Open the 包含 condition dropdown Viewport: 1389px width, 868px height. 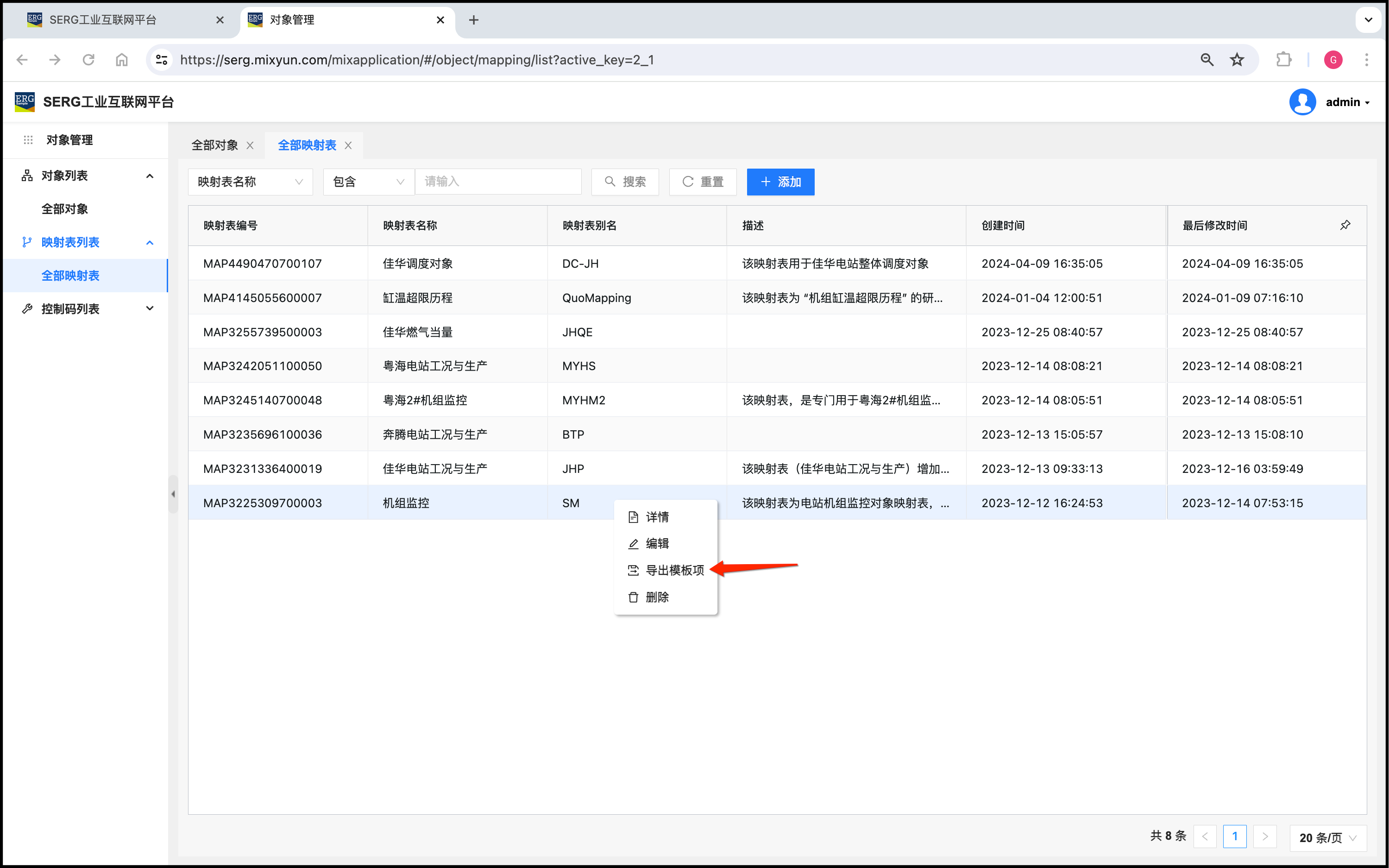click(x=368, y=182)
